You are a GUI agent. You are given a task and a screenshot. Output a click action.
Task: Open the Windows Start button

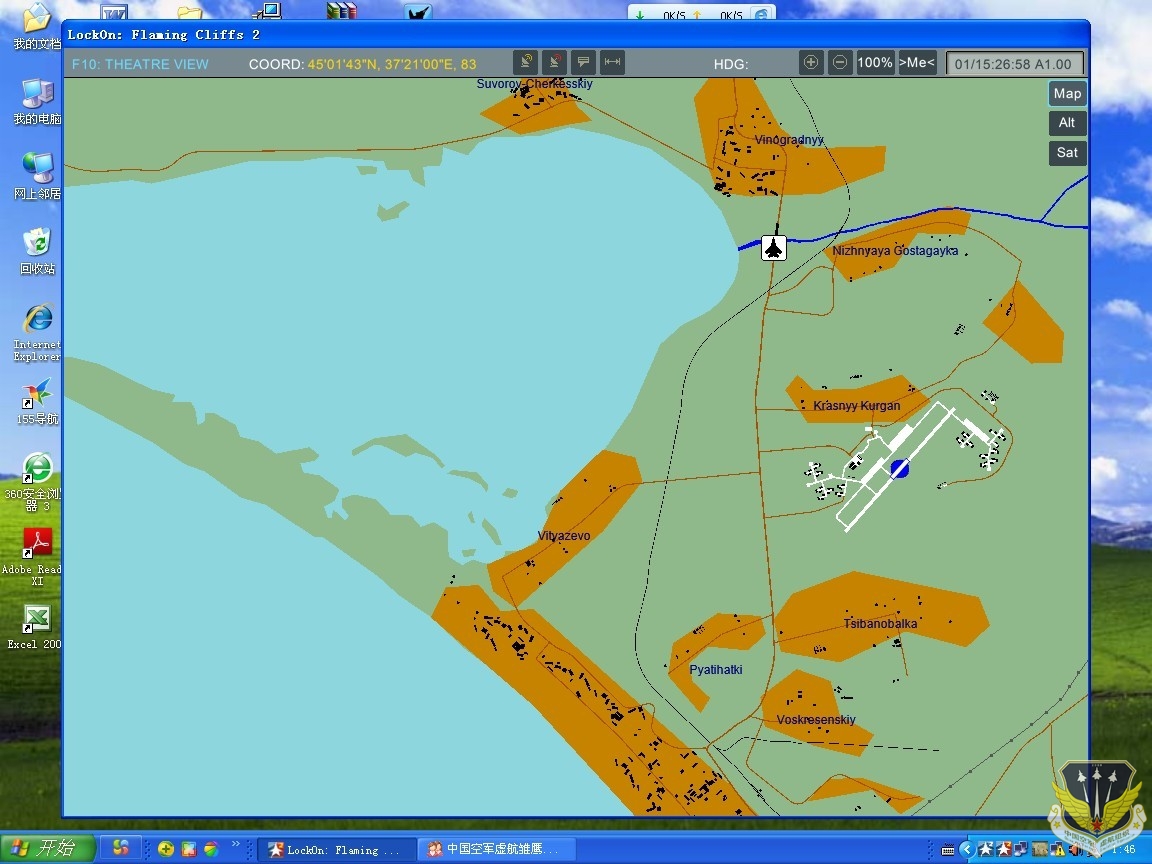47,849
